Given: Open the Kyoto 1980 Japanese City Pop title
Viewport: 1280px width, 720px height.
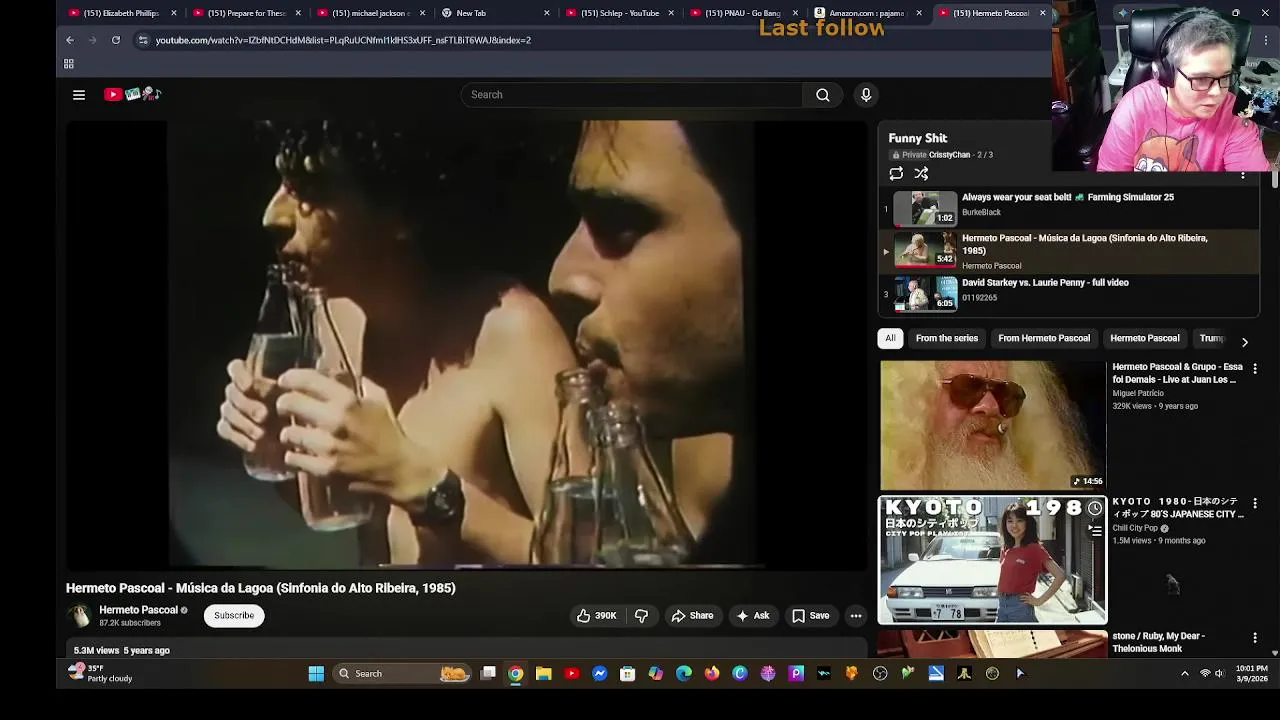Looking at the screenshot, I should [1178, 508].
